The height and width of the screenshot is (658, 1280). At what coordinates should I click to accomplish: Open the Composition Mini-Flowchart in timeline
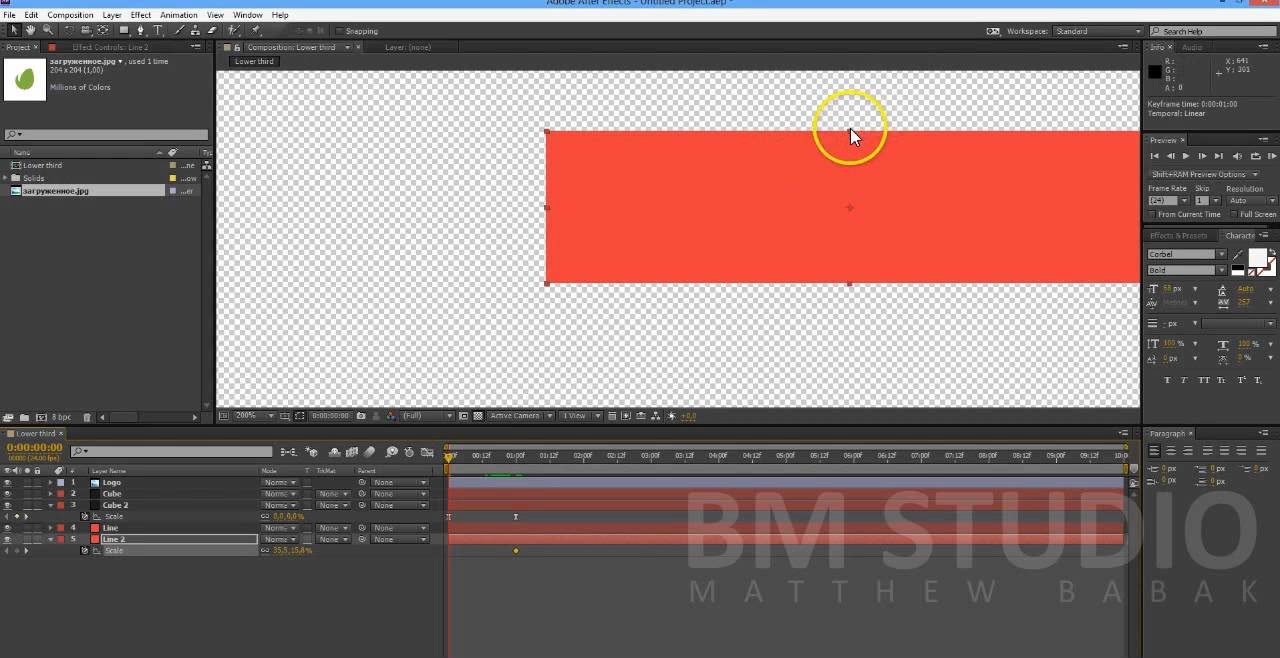click(288, 452)
